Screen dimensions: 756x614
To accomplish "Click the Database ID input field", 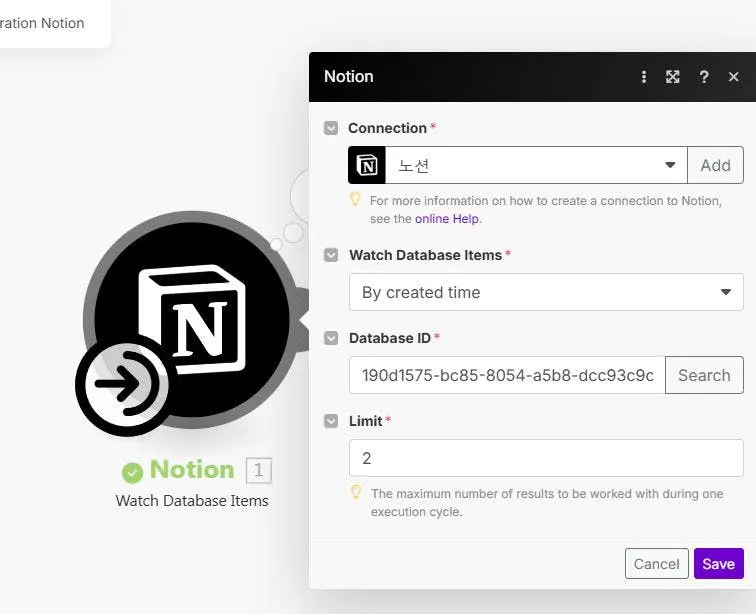I will point(507,375).
